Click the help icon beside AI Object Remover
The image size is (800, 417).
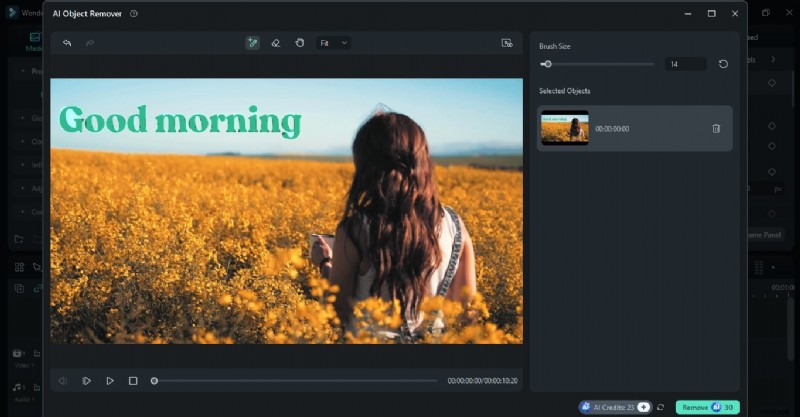tap(134, 14)
